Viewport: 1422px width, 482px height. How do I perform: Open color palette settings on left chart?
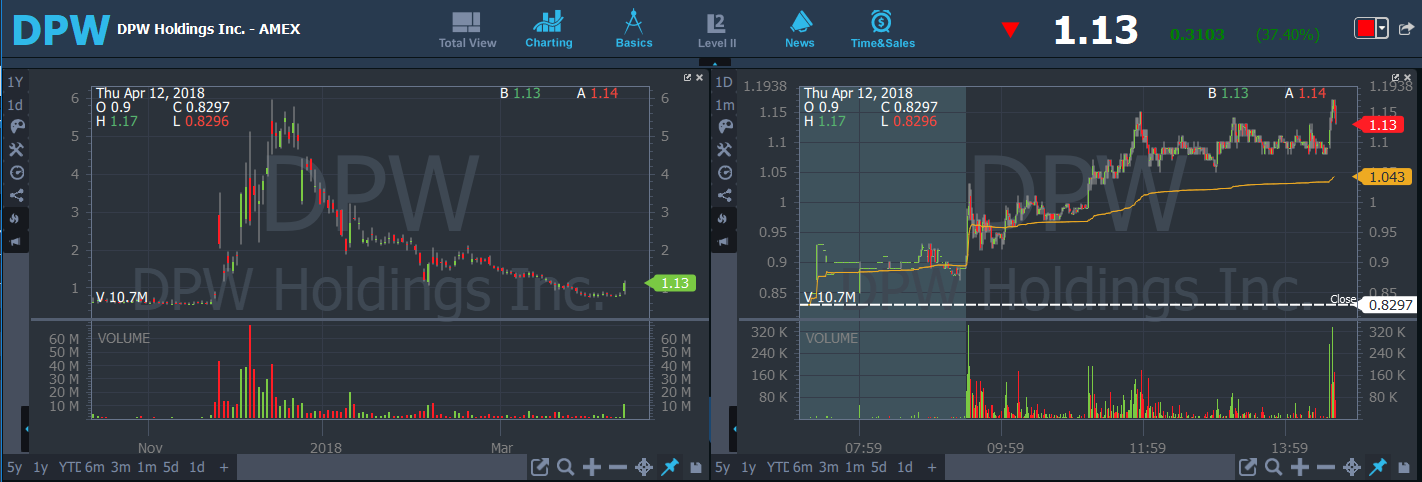click(x=16, y=127)
